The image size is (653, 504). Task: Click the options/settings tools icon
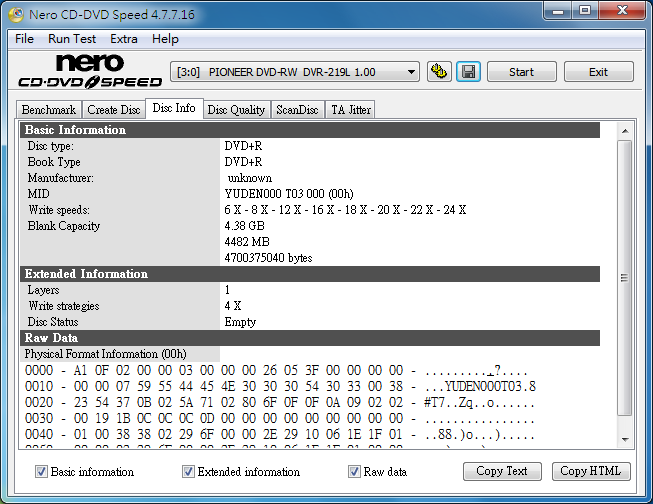tap(439, 72)
